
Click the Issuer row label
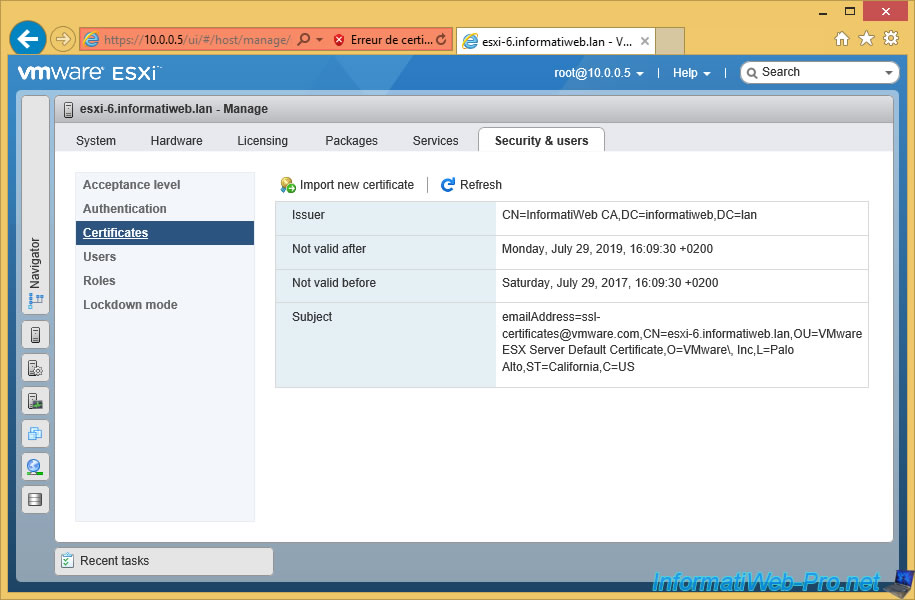pyautogui.click(x=308, y=215)
